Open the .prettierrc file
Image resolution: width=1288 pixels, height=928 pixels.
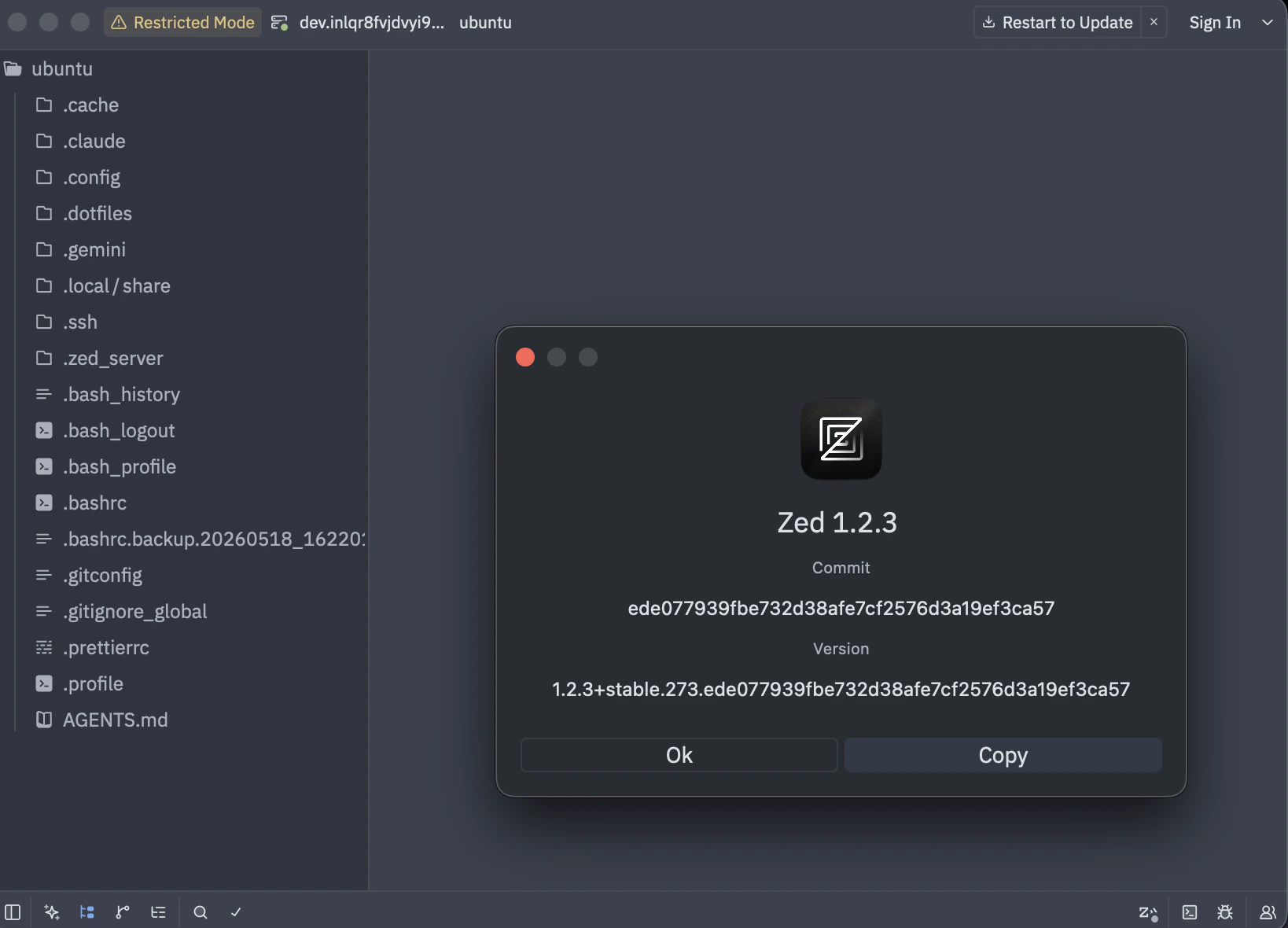point(184,647)
